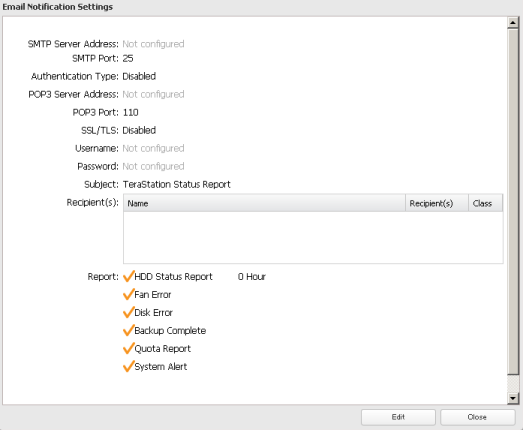
Task: Click the Fan Error checkmark icon
Action: pyautogui.click(x=128, y=294)
